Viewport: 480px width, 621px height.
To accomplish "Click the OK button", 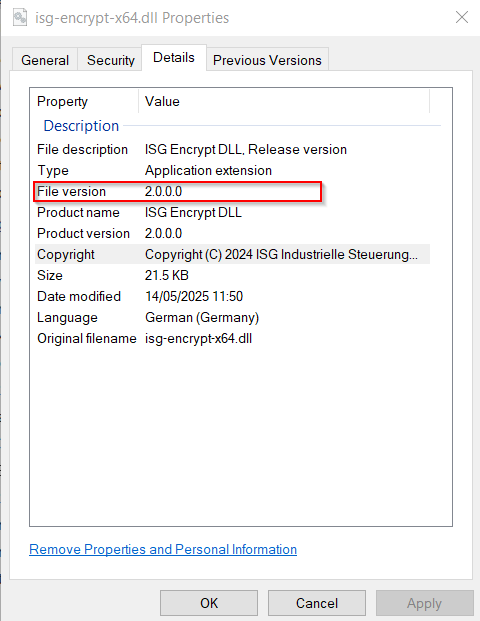I will (x=209, y=603).
